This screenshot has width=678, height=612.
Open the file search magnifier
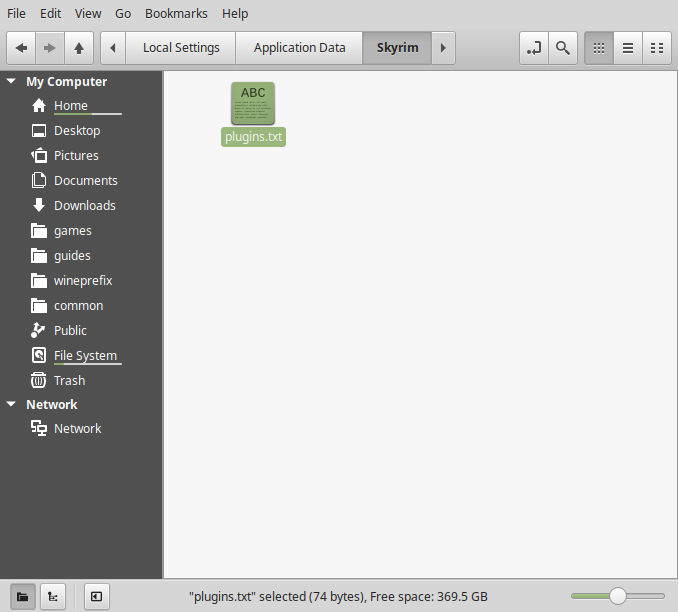point(563,48)
